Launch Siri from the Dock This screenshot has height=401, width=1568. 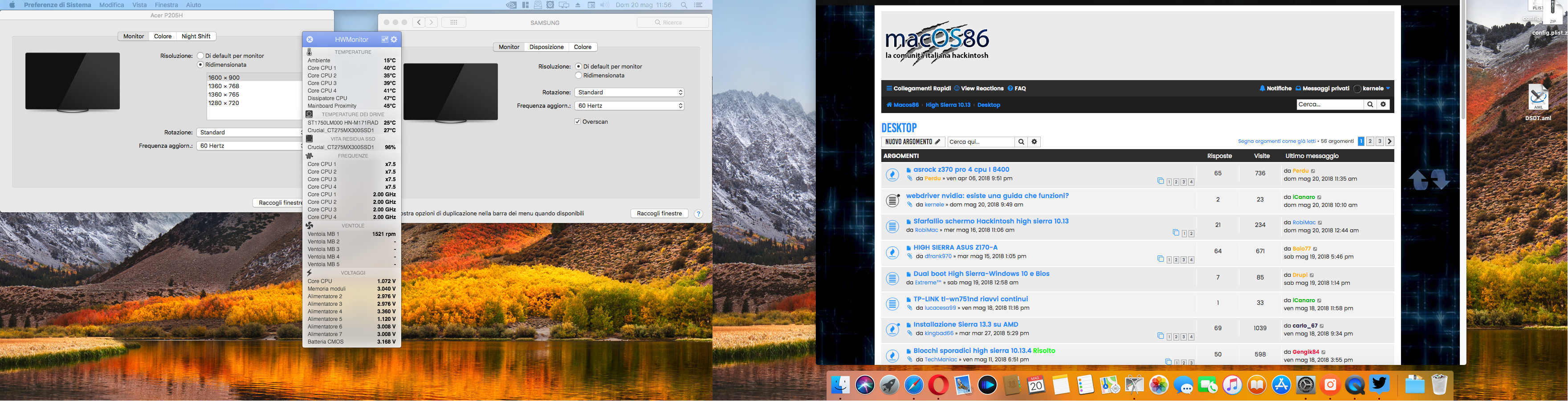[865, 385]
